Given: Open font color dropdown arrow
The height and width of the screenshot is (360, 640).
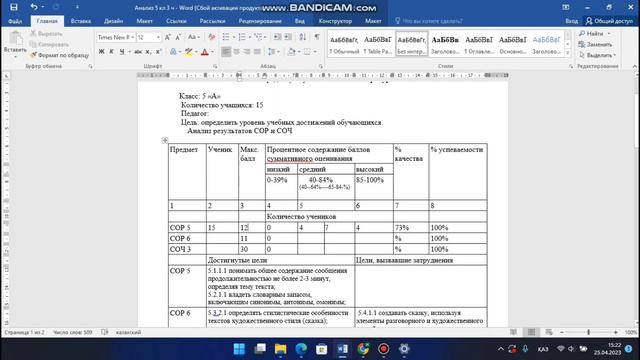Looking at the screenshot, I should (x=212, y=52).
